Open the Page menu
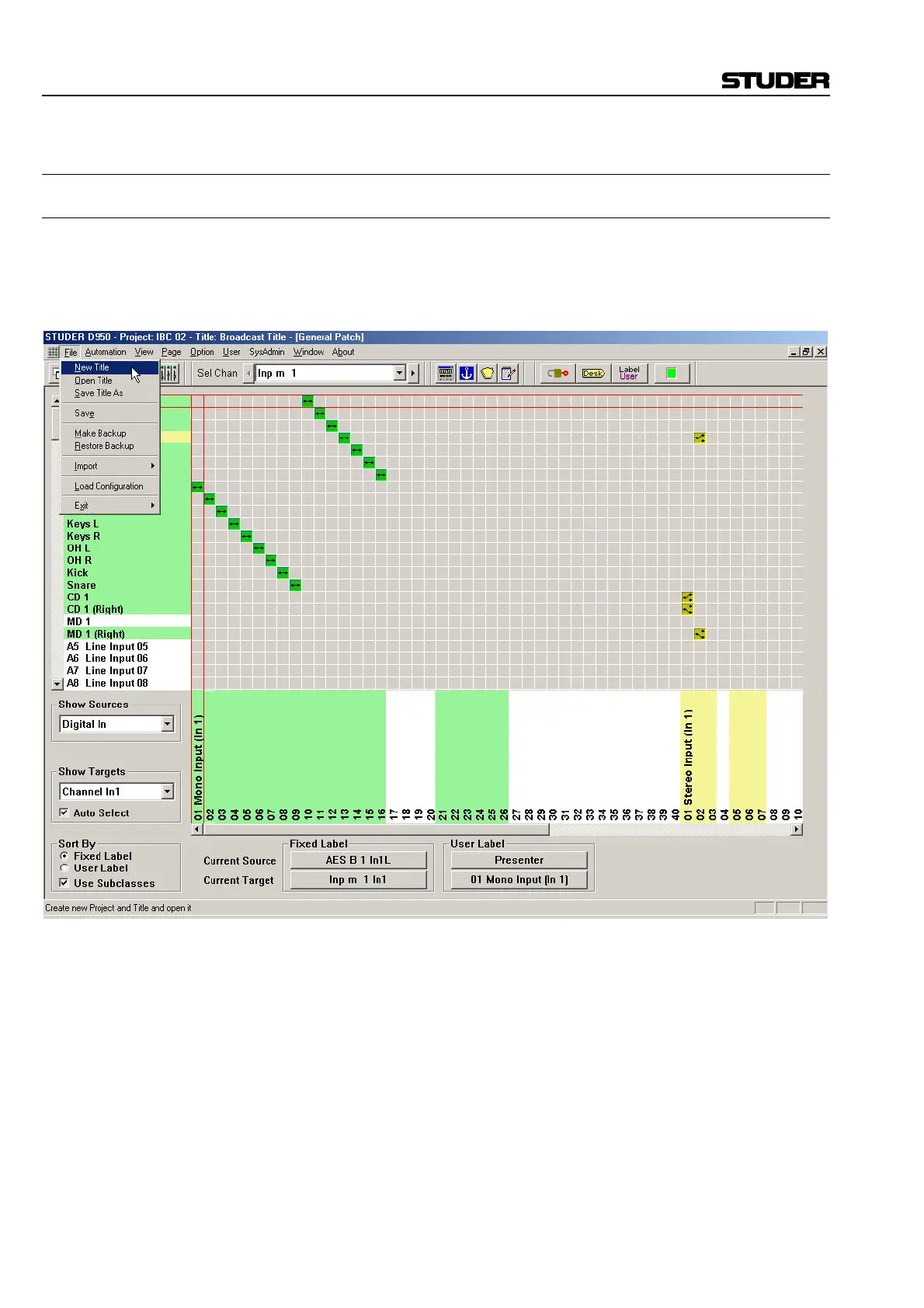 (172, 352)
